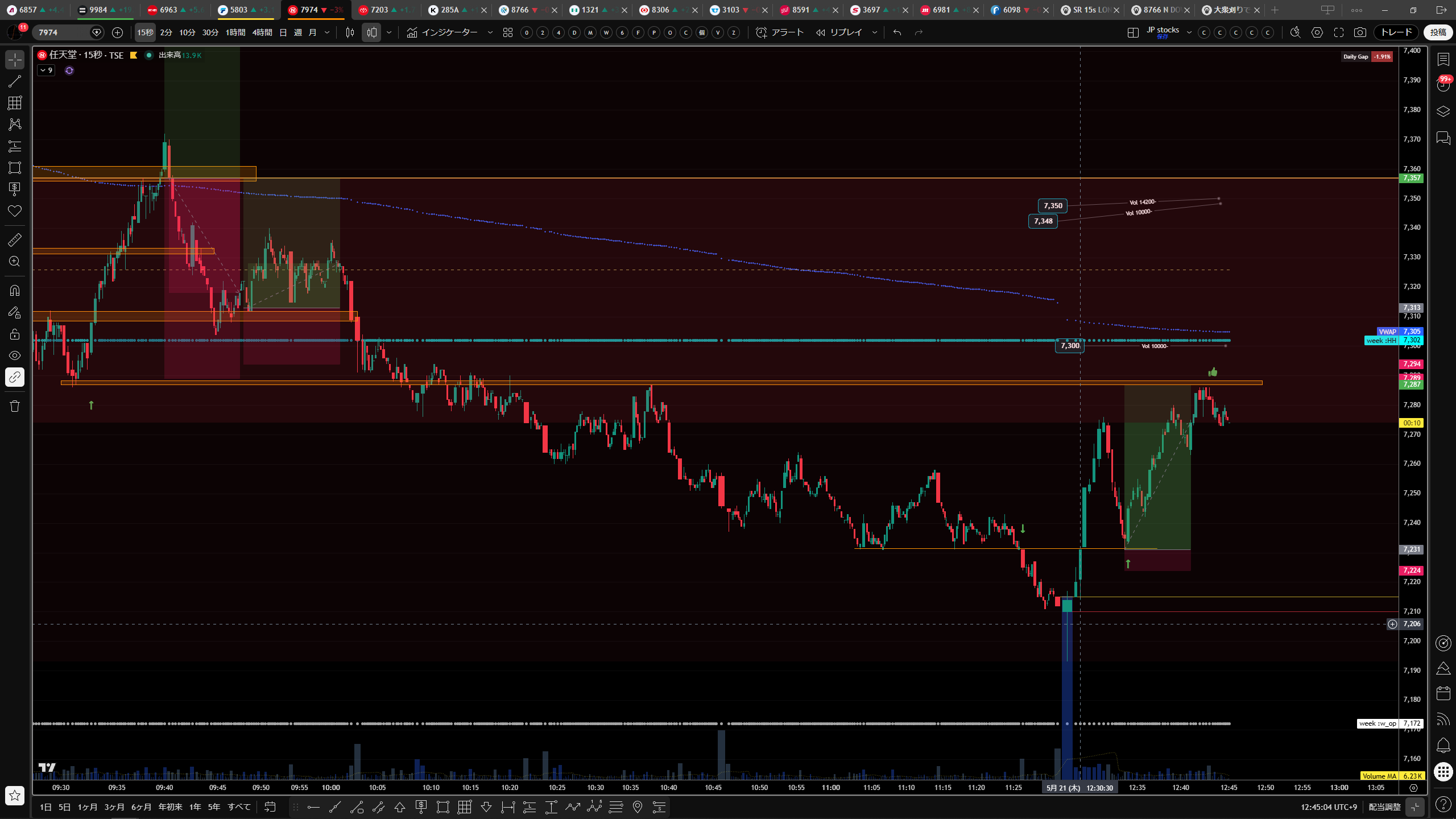Open the geometric shapes tool

(x=15, y=168)
